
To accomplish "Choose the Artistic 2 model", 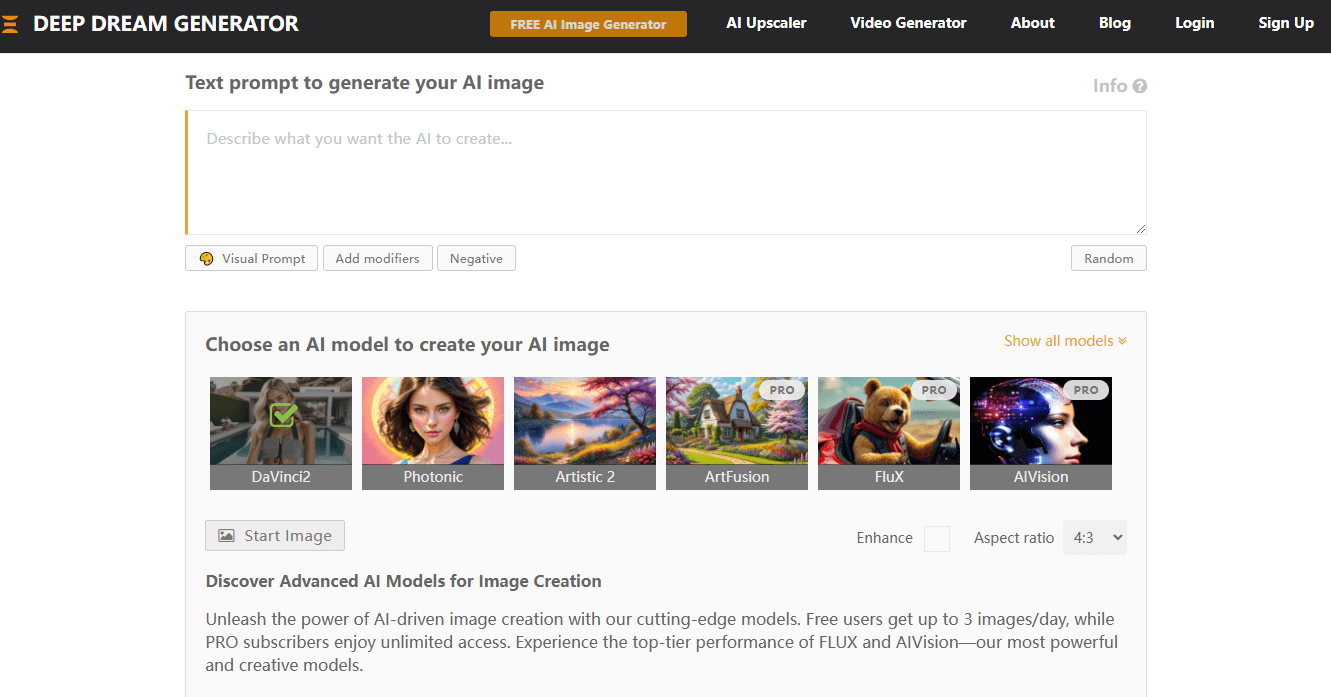I will click(x=585, y=432).
